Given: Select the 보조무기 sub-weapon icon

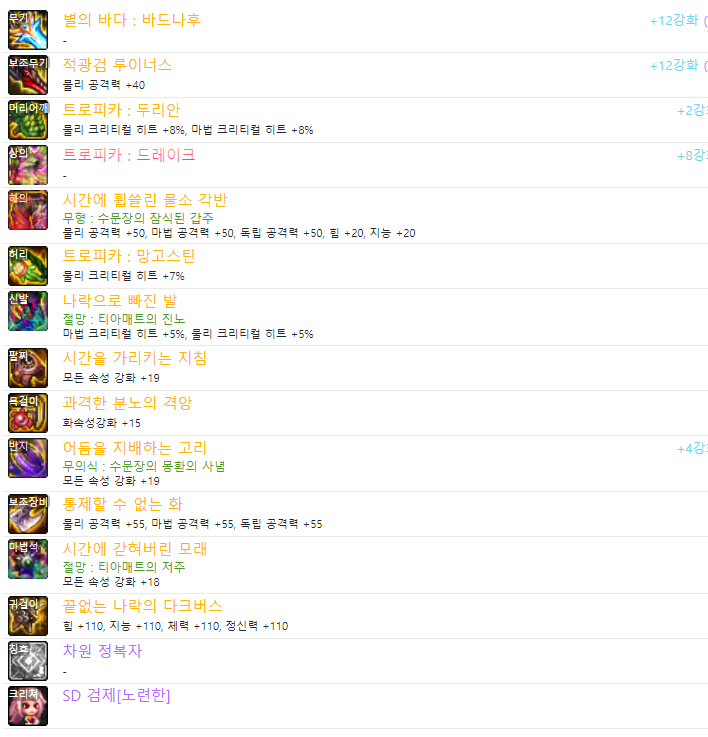Looking at the screenshot, I should click(x=28, y=75).
